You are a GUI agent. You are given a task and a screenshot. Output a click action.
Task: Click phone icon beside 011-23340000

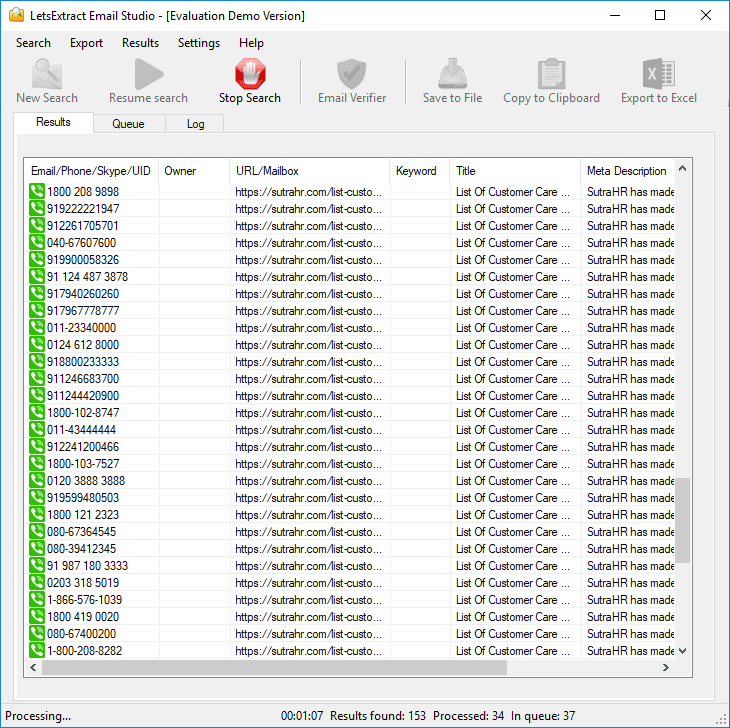pyautogui.click(x=37, y=327)
